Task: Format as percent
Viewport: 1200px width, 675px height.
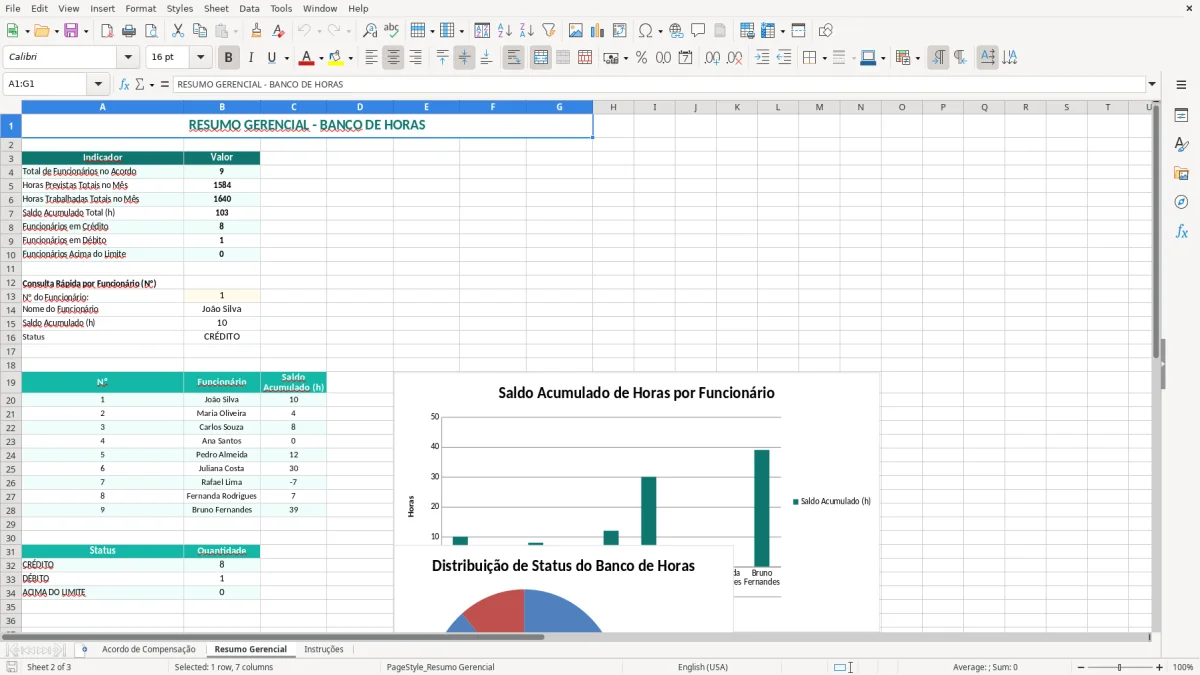Action: (x=641, y=58)
